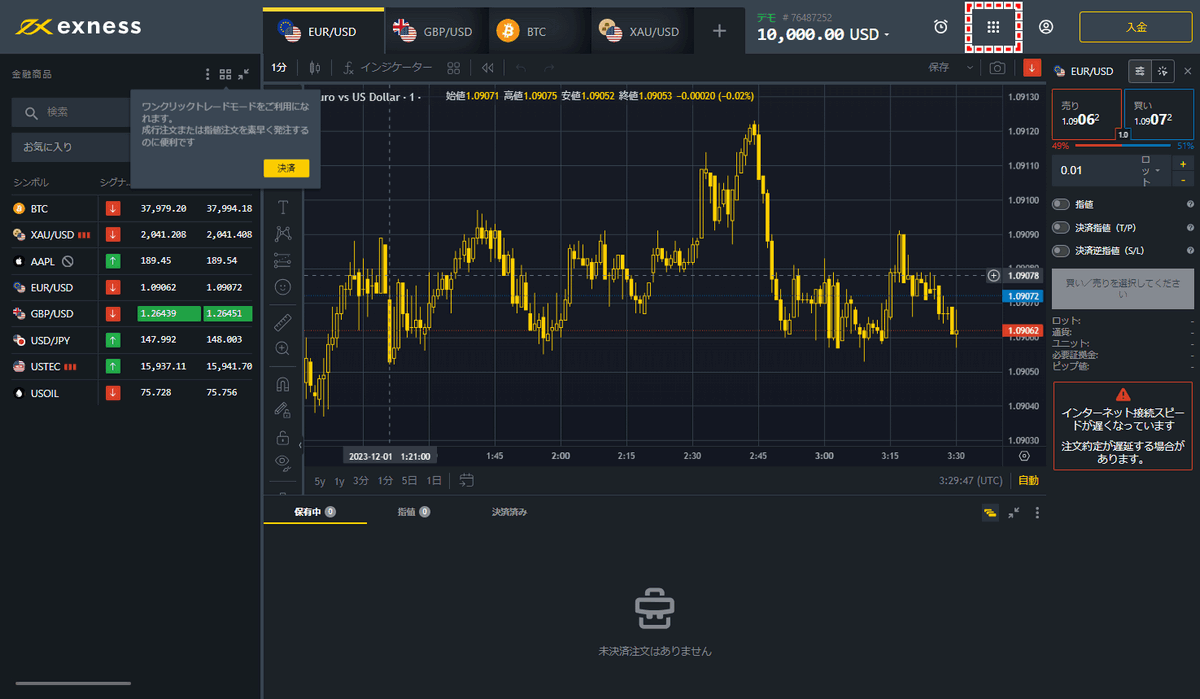
Task: Switch to the GBP/USD tab
Action: coord(434,31)
